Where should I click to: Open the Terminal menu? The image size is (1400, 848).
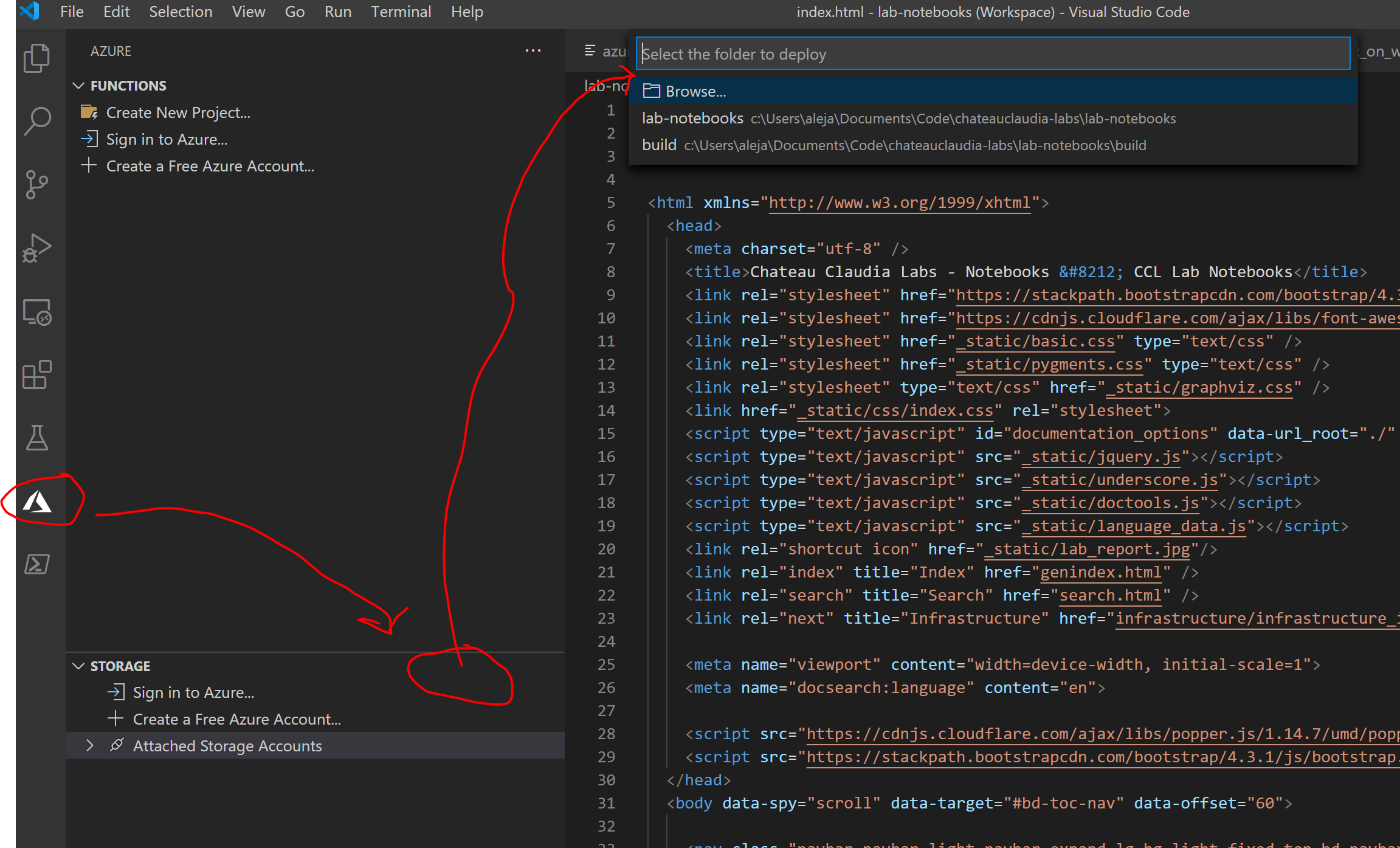click(x=401, y=12)
